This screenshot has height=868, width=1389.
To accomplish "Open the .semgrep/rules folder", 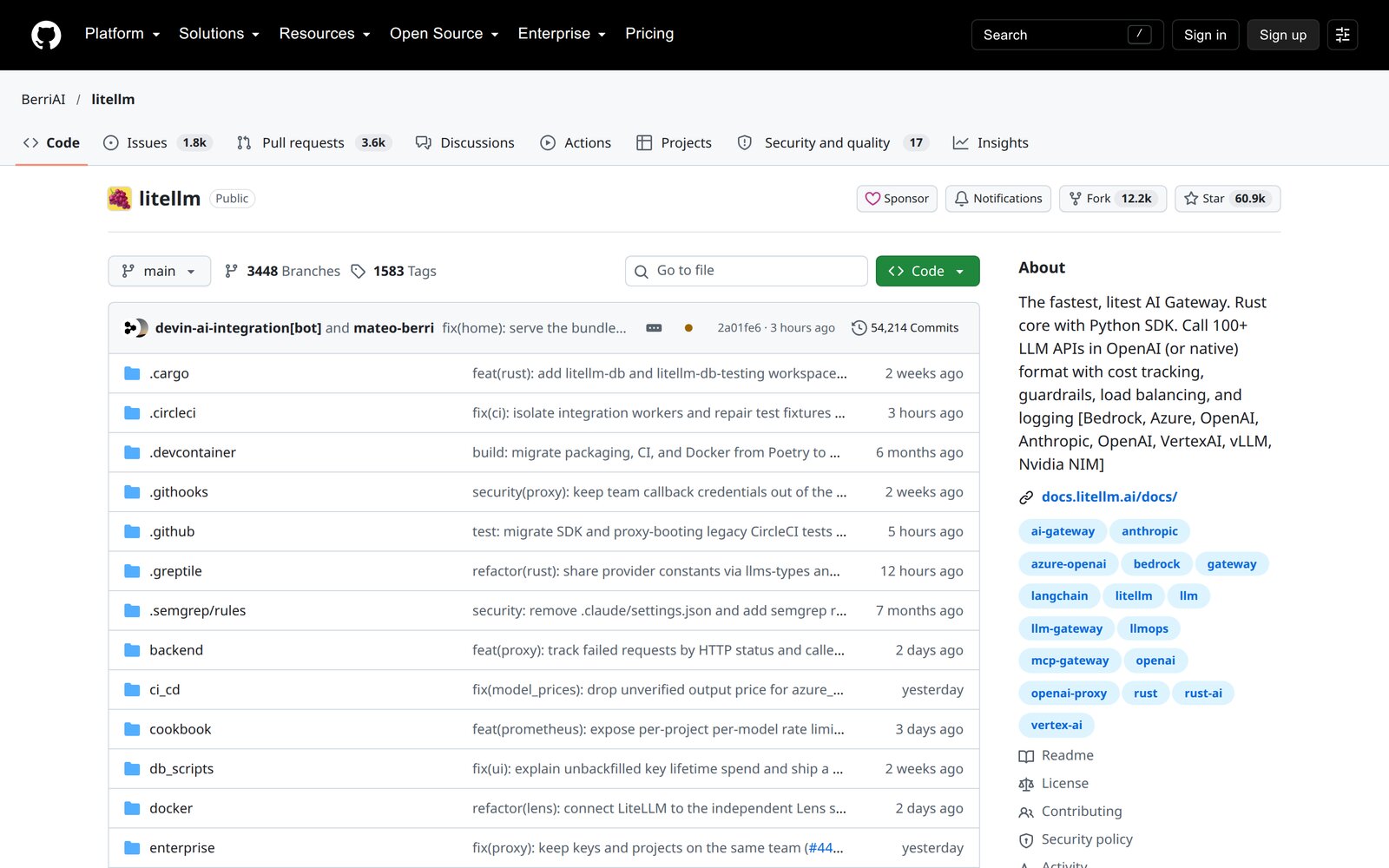I will point(198,610).
